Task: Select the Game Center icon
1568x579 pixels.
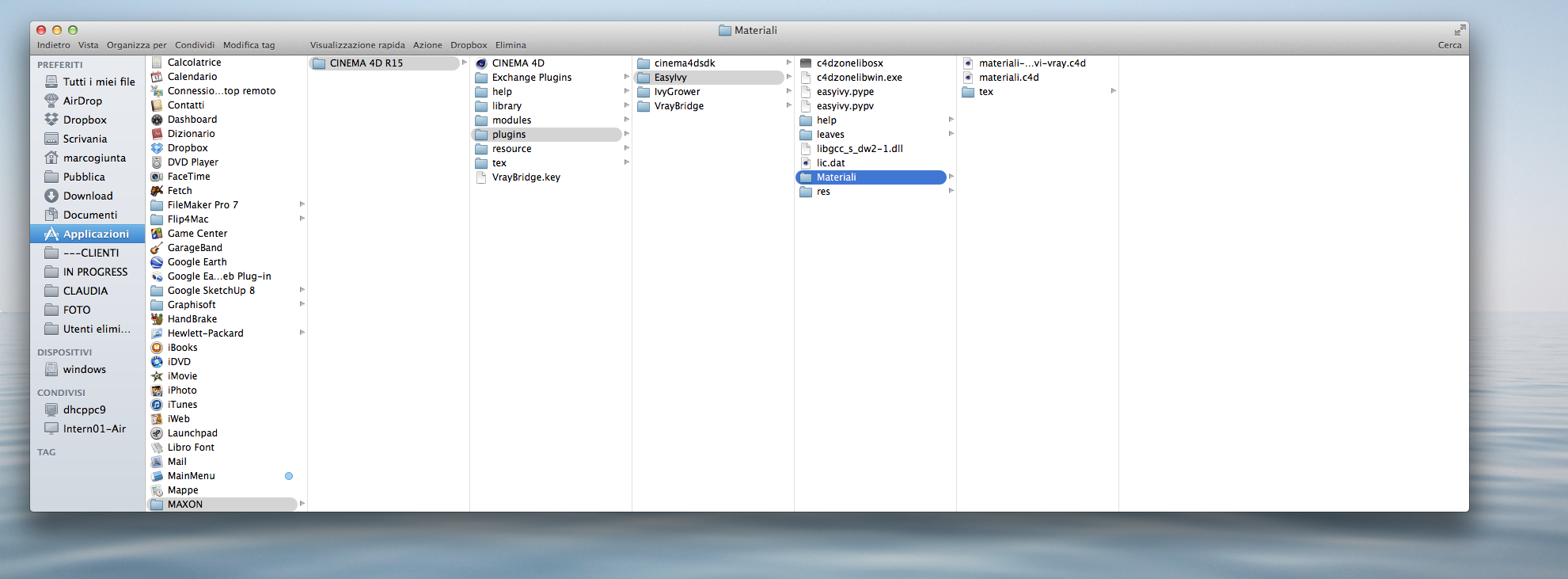Action: click(x=157, y=234)
